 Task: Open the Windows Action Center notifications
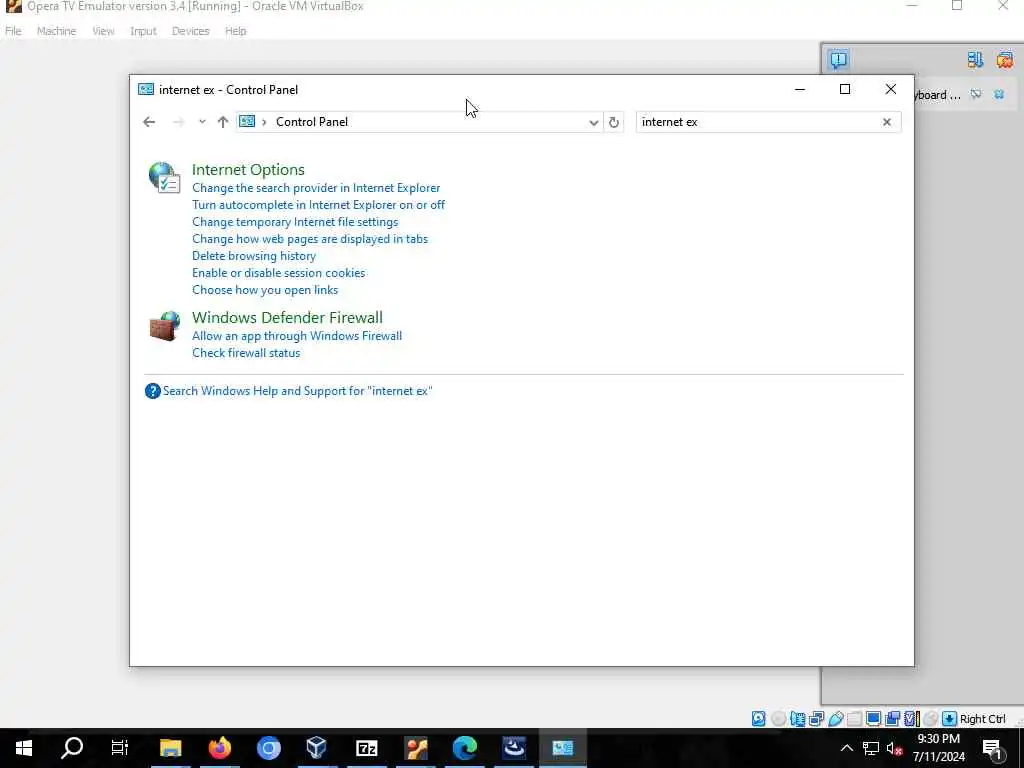993,748
